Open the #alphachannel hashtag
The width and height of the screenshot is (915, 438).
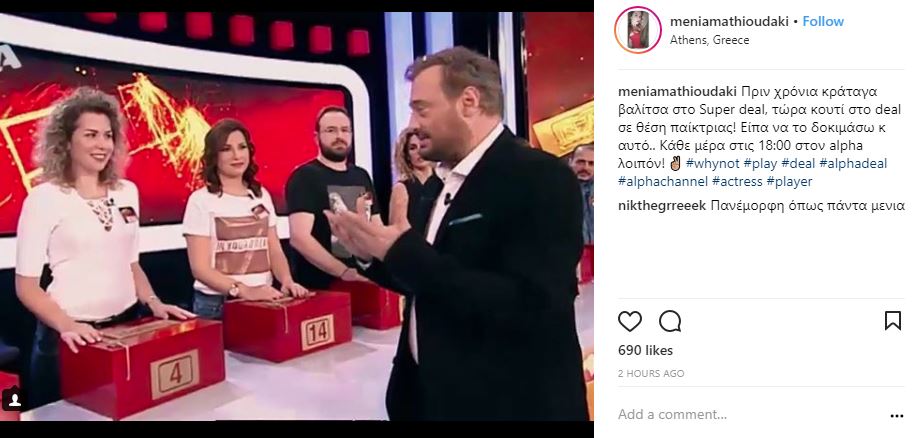[x=663, y=181]
